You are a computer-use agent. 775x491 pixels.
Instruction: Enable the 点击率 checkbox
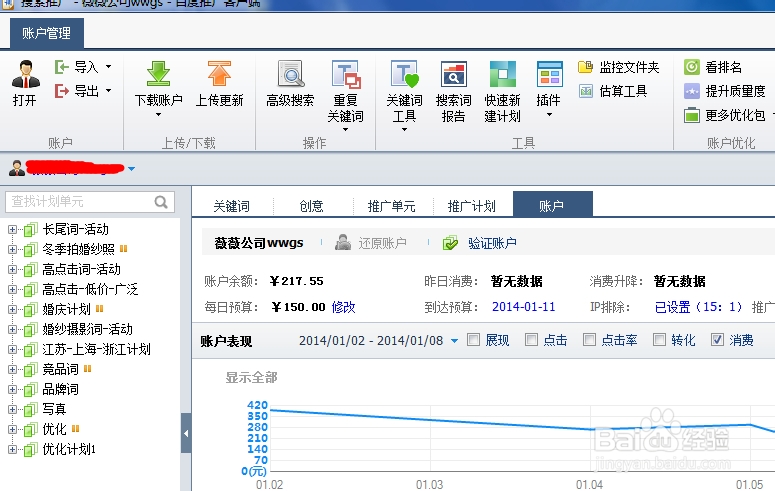tap(589, 339)
